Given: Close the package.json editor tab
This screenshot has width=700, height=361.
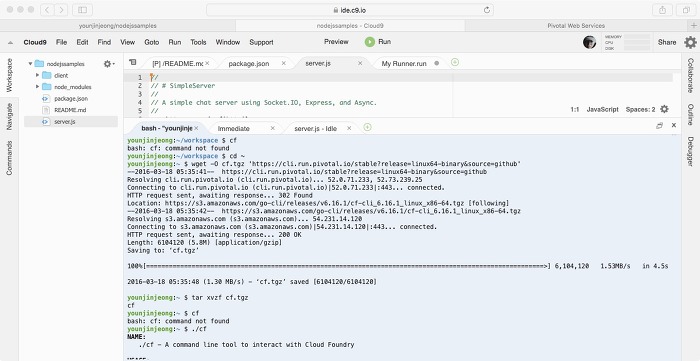Looking at the screenshot, I should tap(283, 63).
